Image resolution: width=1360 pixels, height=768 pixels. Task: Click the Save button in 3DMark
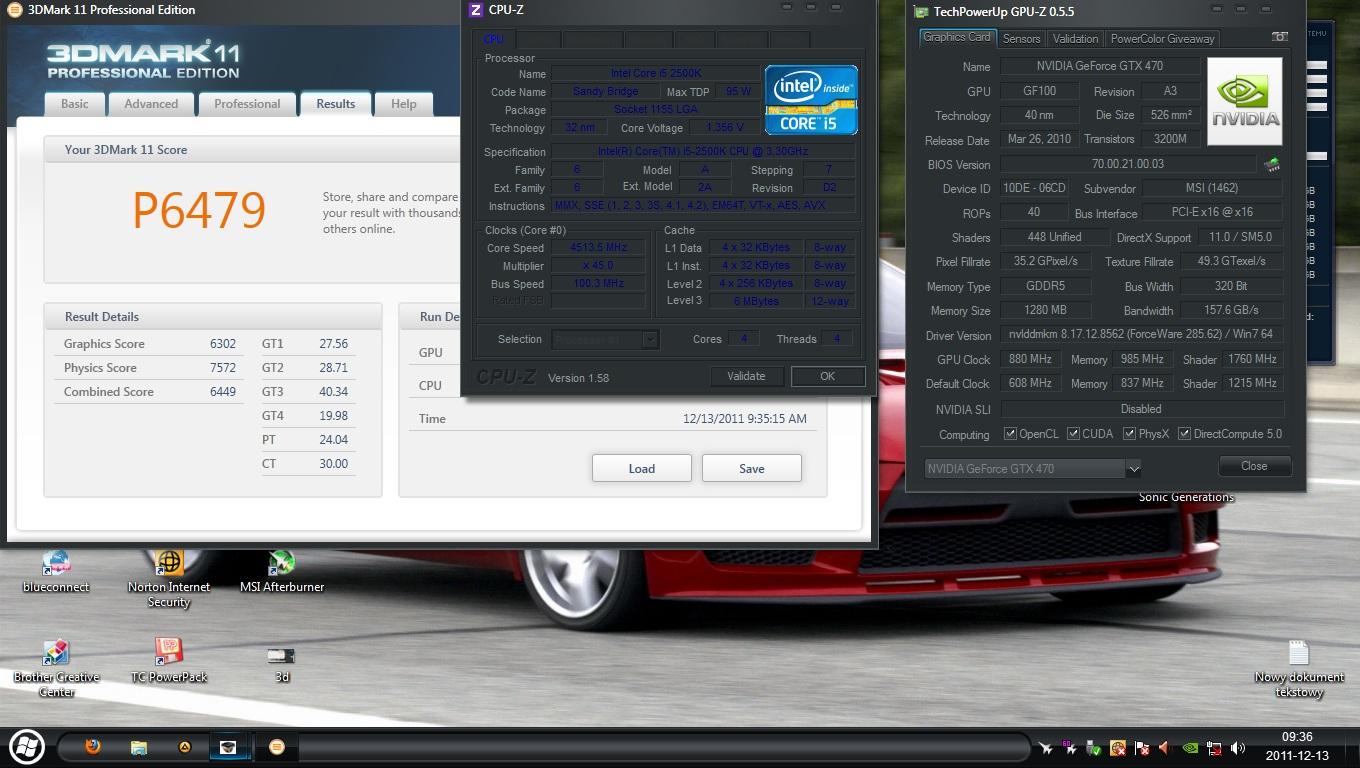coord(752,468)
